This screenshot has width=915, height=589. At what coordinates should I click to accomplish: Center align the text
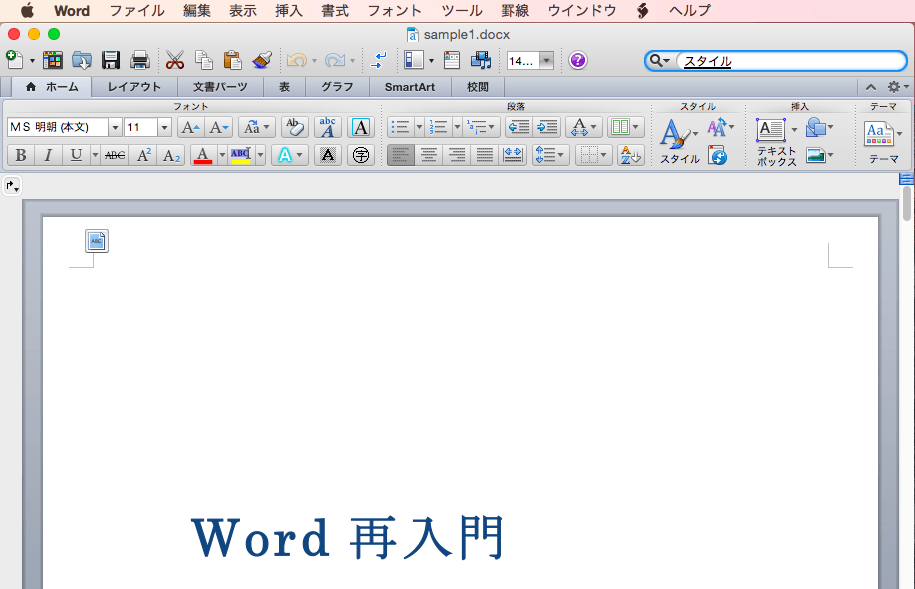point(429,155)
